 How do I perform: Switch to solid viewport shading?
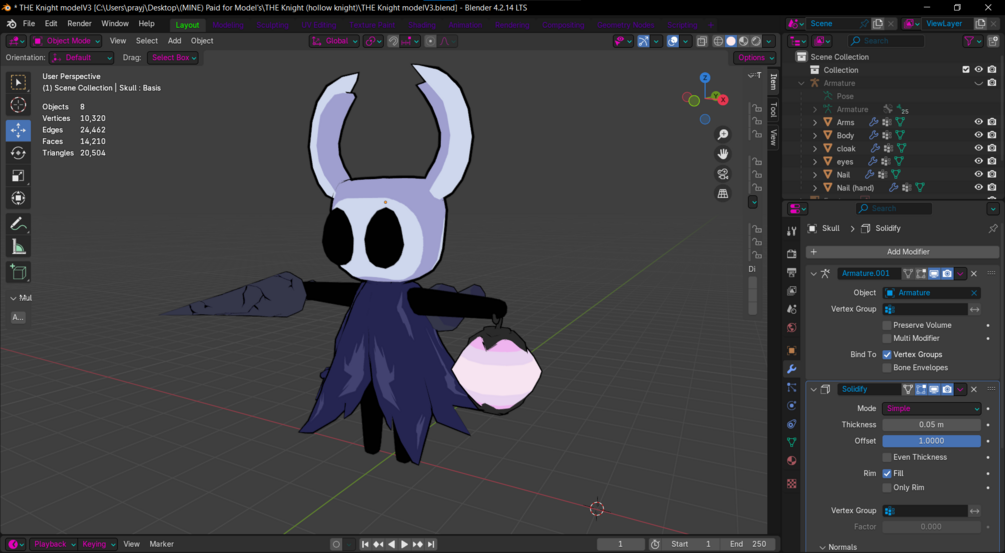[x=731, y=41]
